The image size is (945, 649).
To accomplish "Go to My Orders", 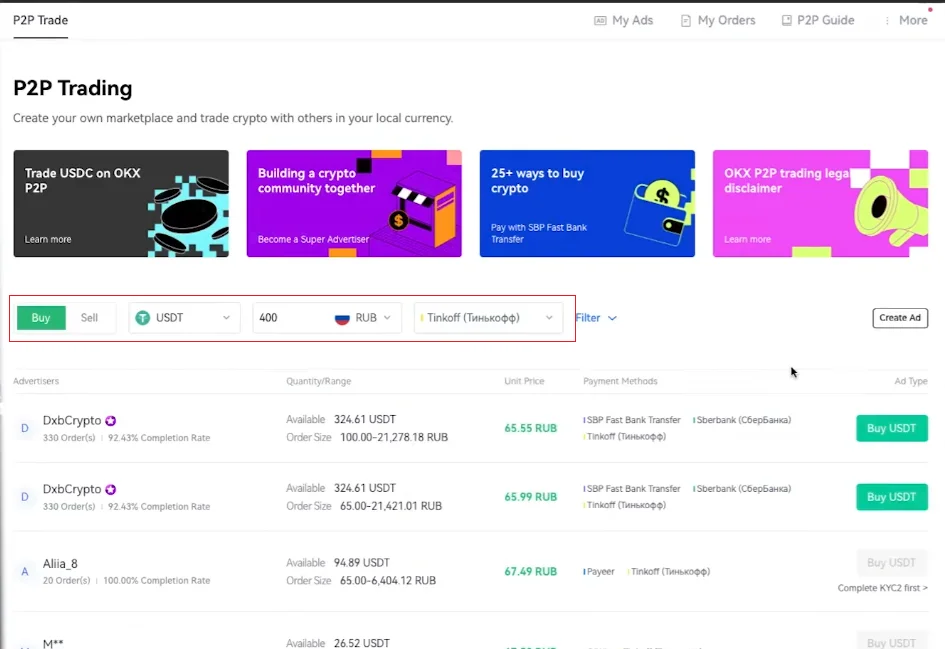I will coord(718,20).
